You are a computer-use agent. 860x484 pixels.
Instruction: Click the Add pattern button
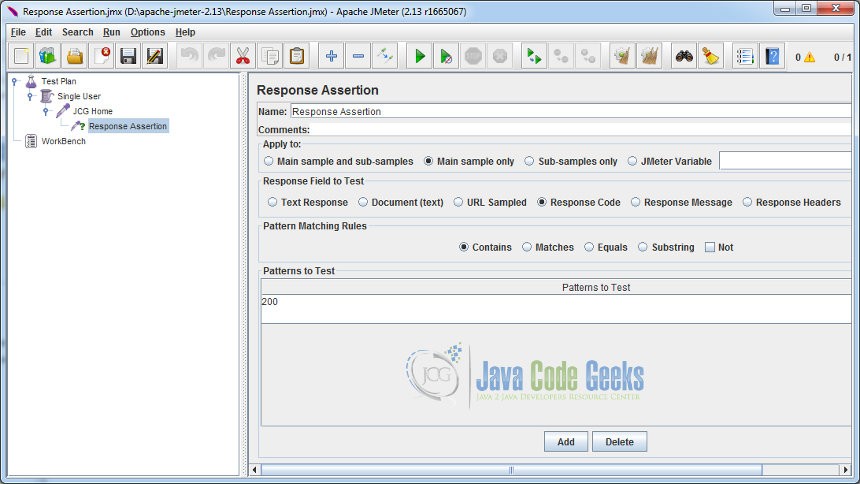pyautogui.click(x=566, y=442)
